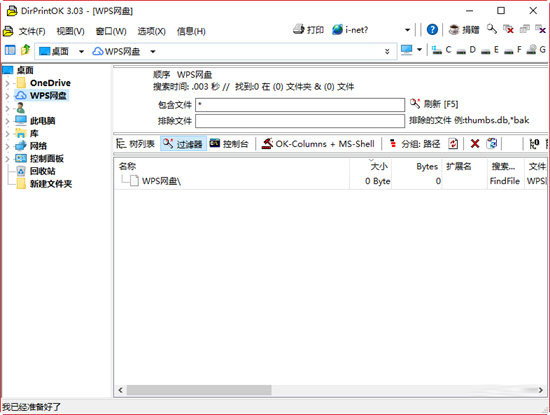Click the window icon with red X

tap(508, 29)
